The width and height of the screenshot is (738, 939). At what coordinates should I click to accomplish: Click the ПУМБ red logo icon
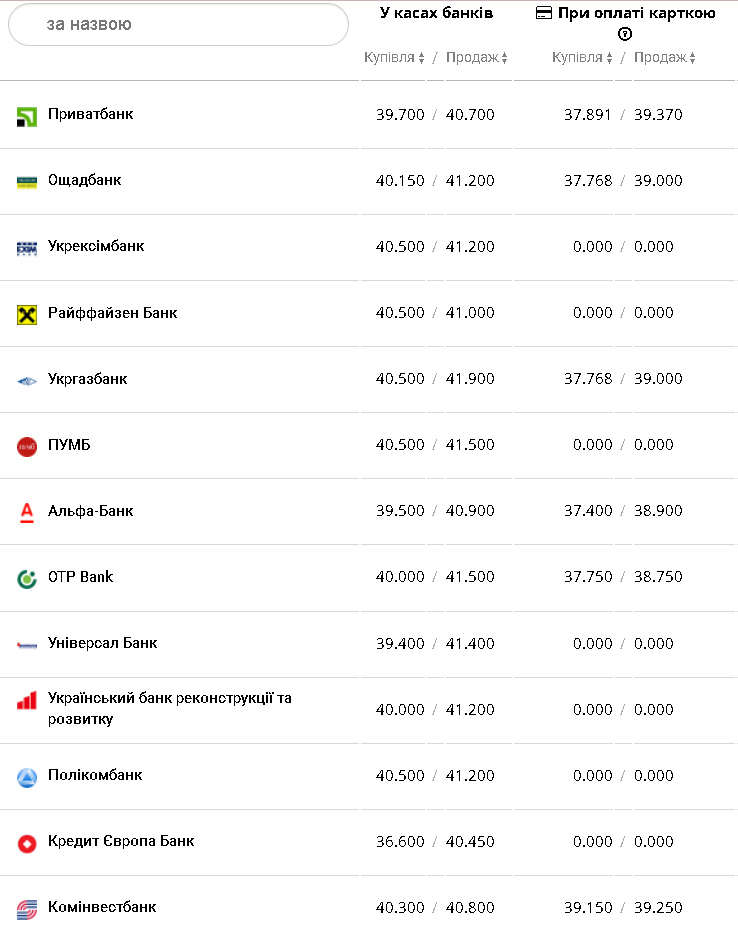click(x=27, y=446)
